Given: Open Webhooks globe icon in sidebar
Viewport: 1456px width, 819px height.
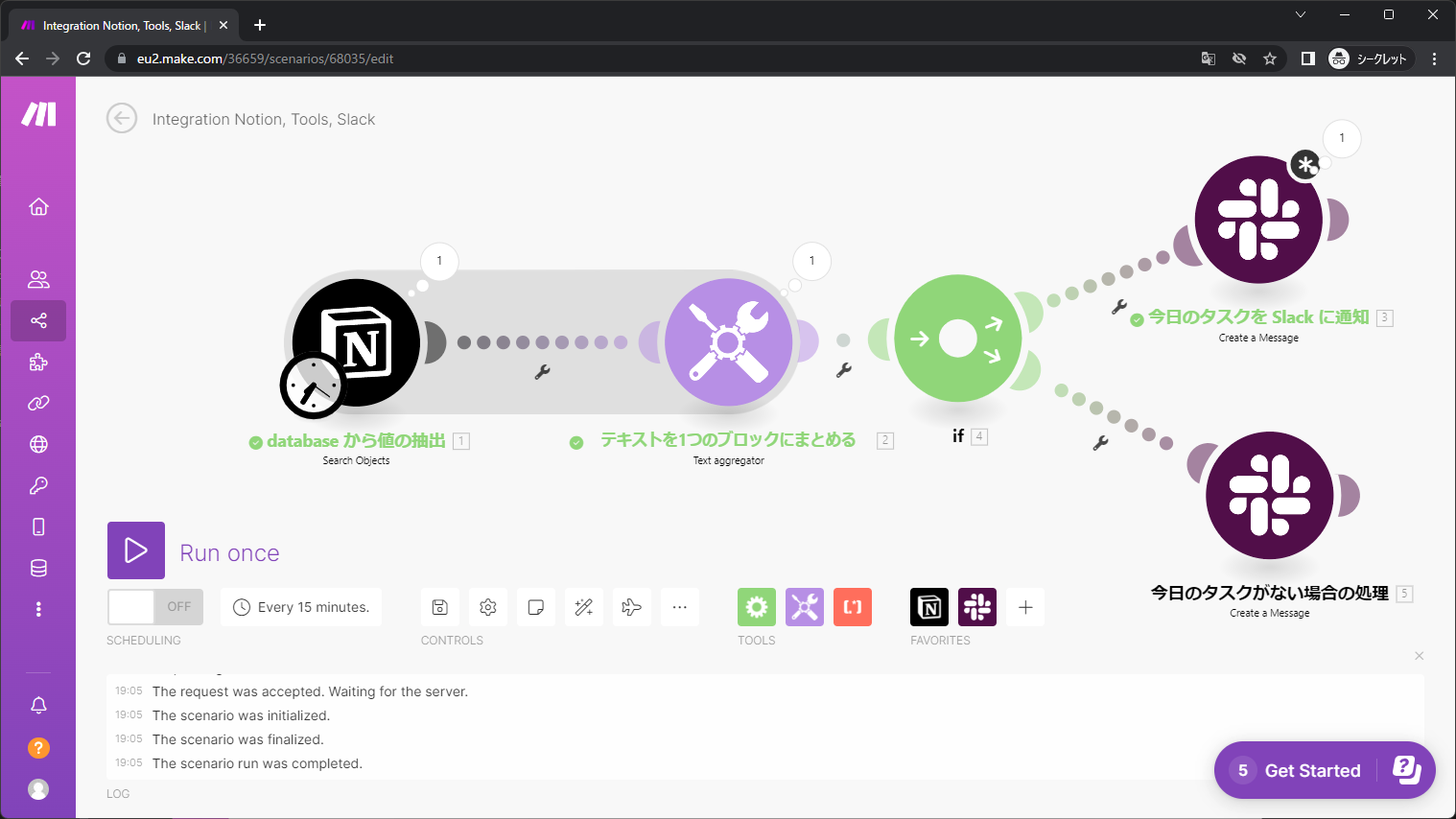Looking at the screenshot, I should point(38,444).
